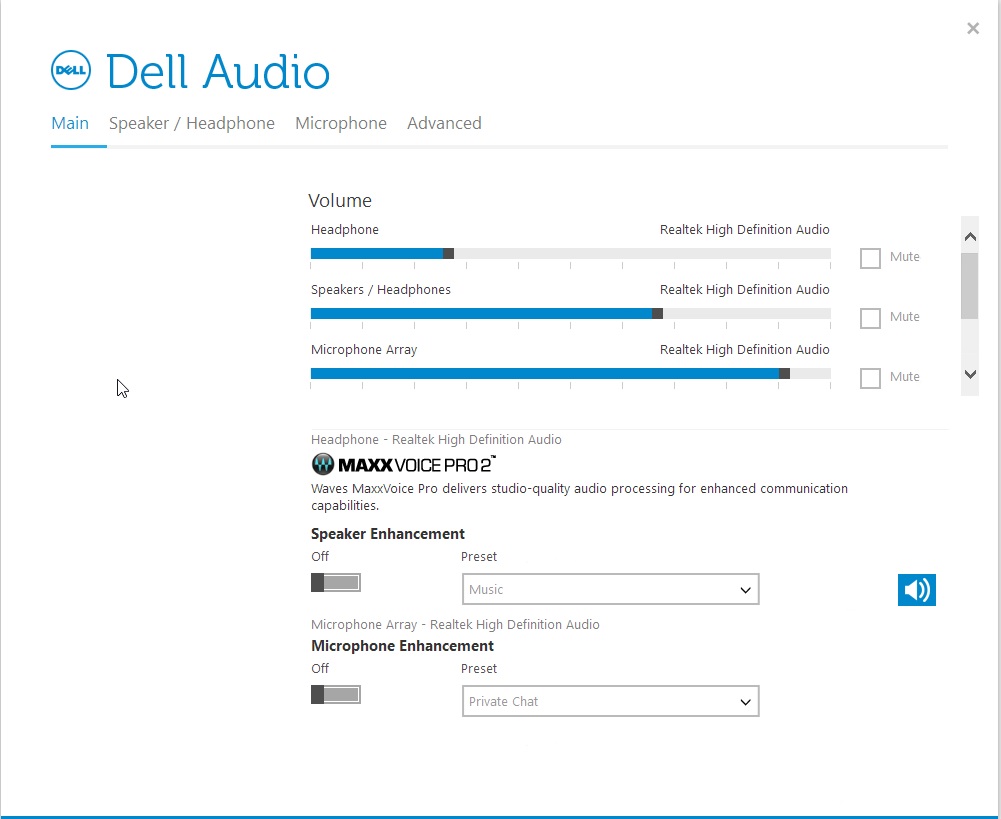The image size is (1001, 819).
Task: Open the Speaker Enhancement preset dropdown
Action: coord(610,589)
